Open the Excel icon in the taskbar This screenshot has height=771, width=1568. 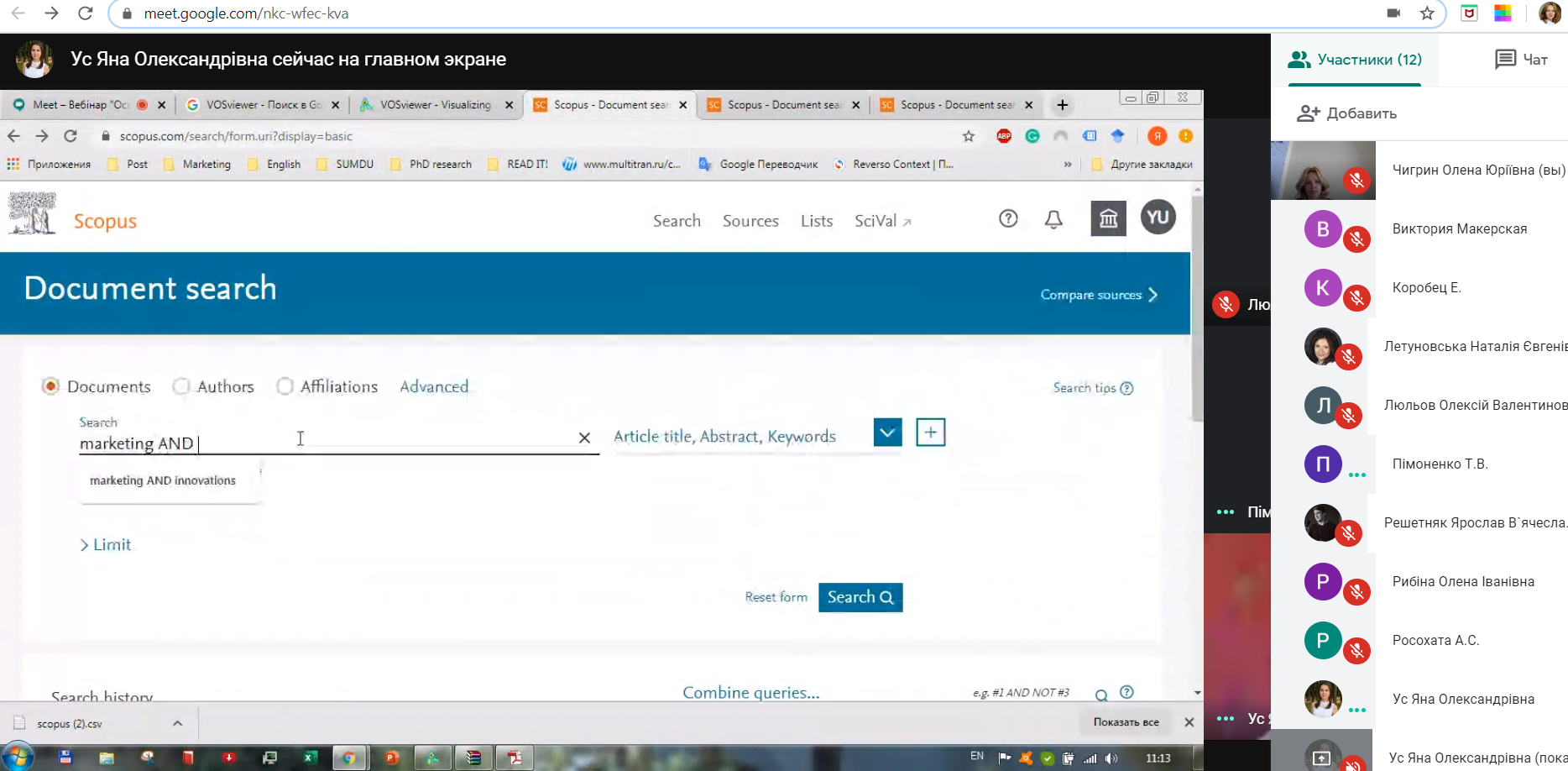310,758
